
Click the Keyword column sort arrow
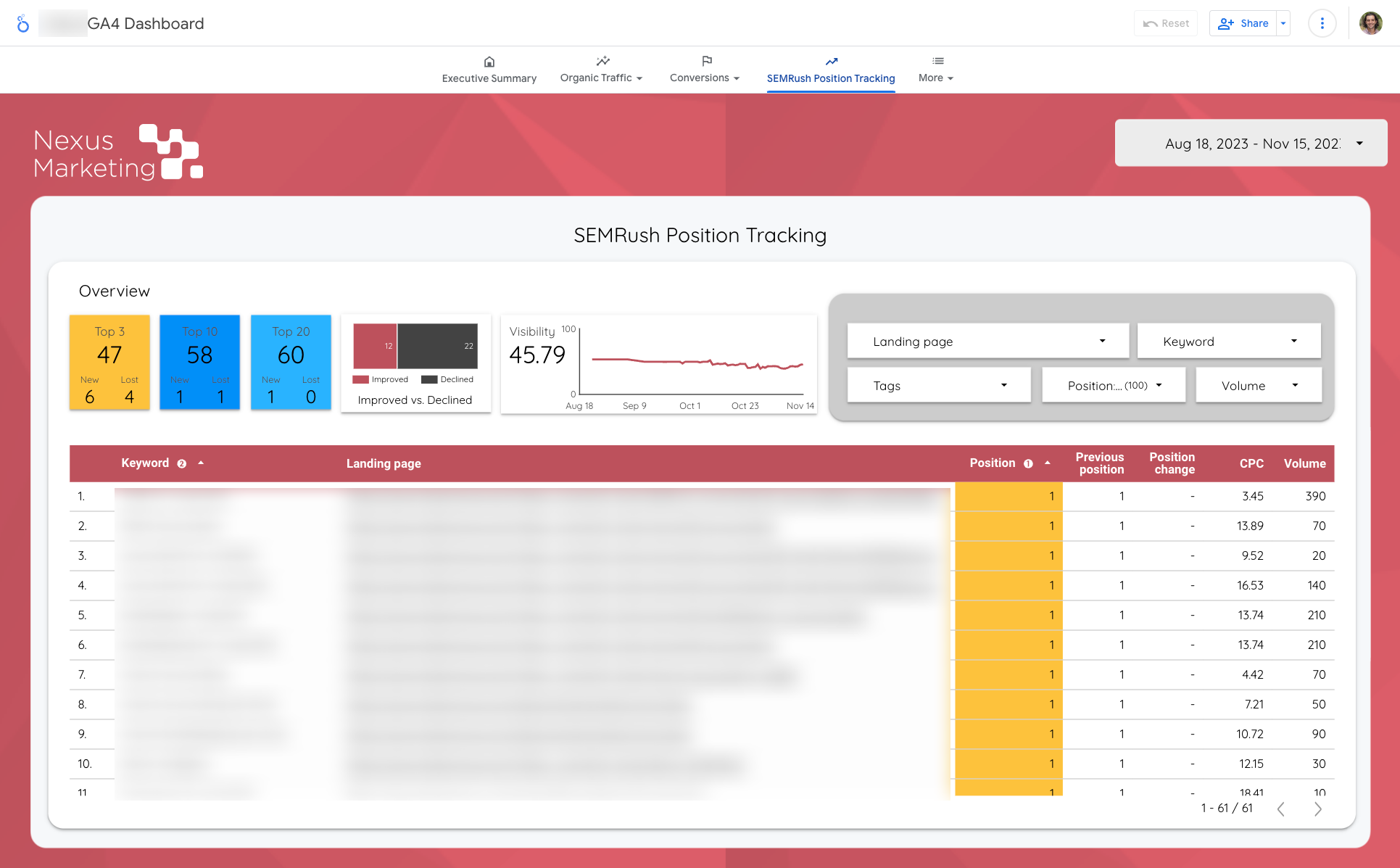click(201, 463)
